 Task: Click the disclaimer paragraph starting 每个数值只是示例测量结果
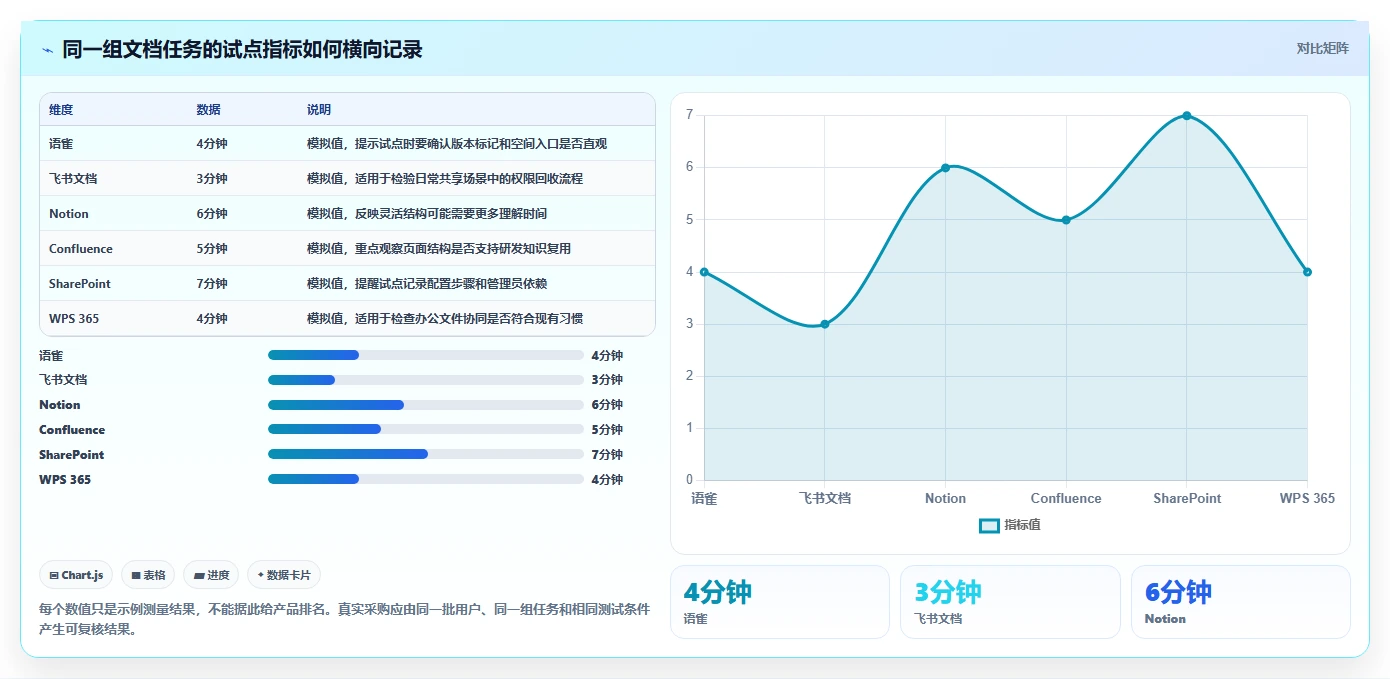pyautogui.click(x=345, y=619)
